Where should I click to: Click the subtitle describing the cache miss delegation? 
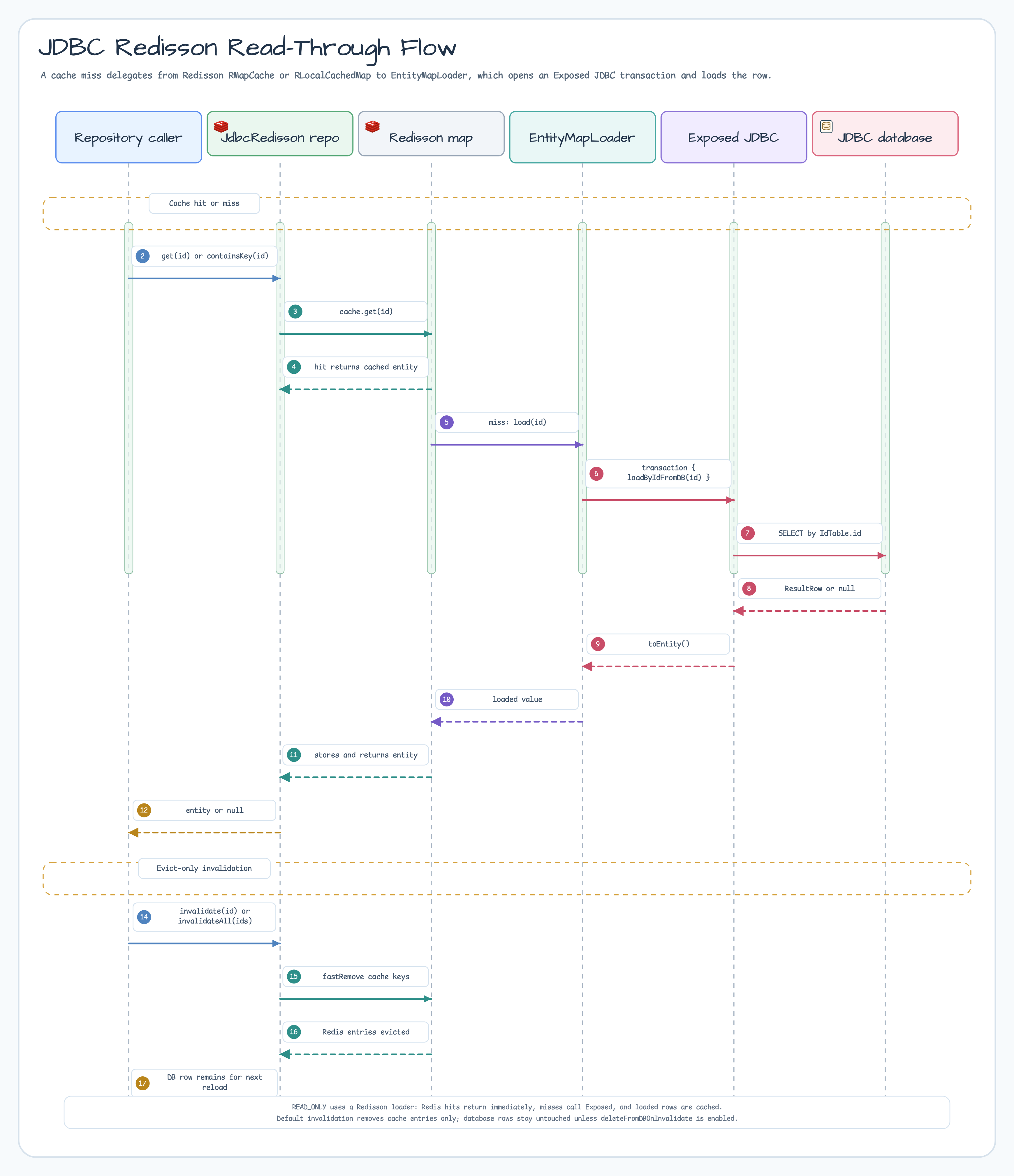(x=406, y=75)
